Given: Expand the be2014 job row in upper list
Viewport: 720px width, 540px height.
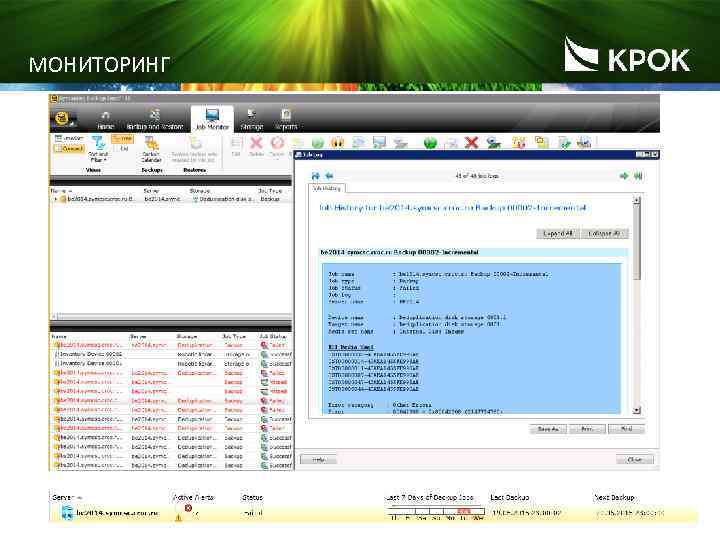Looking at the screenshot, I should (56, 199).
